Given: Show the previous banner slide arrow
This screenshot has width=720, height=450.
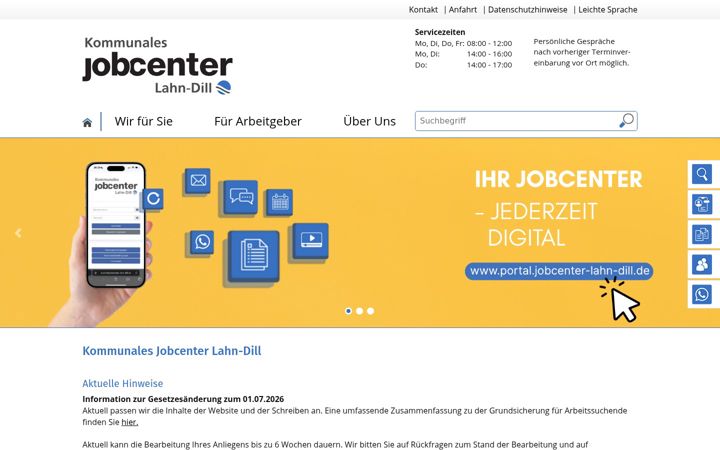Looking at the screenshot, I should [18, 233].
